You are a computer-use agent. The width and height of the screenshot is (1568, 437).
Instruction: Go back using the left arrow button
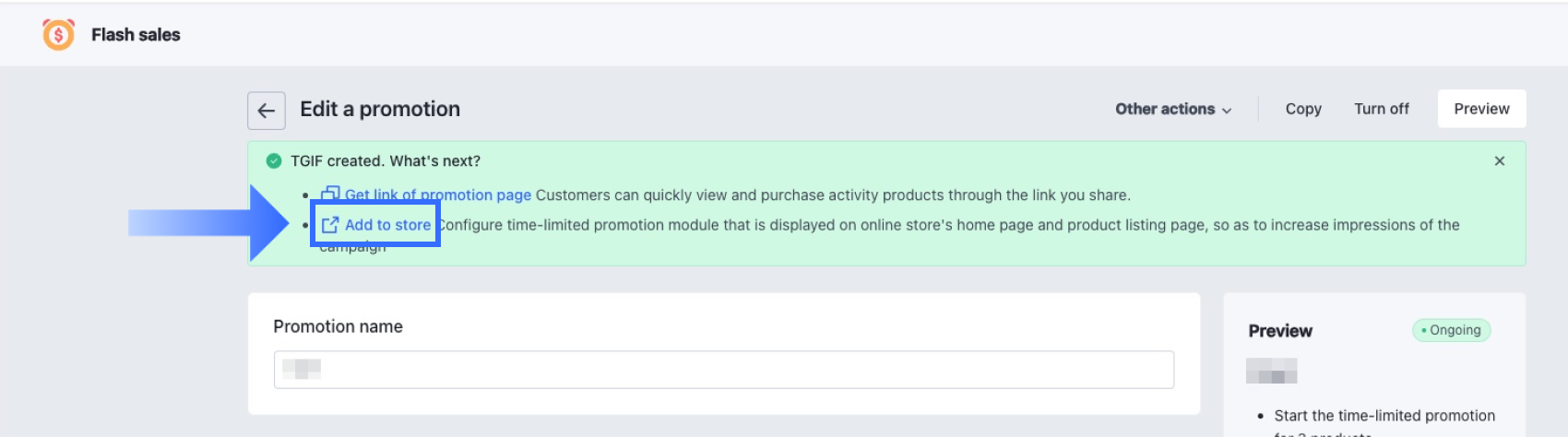[x=267, y=111]
